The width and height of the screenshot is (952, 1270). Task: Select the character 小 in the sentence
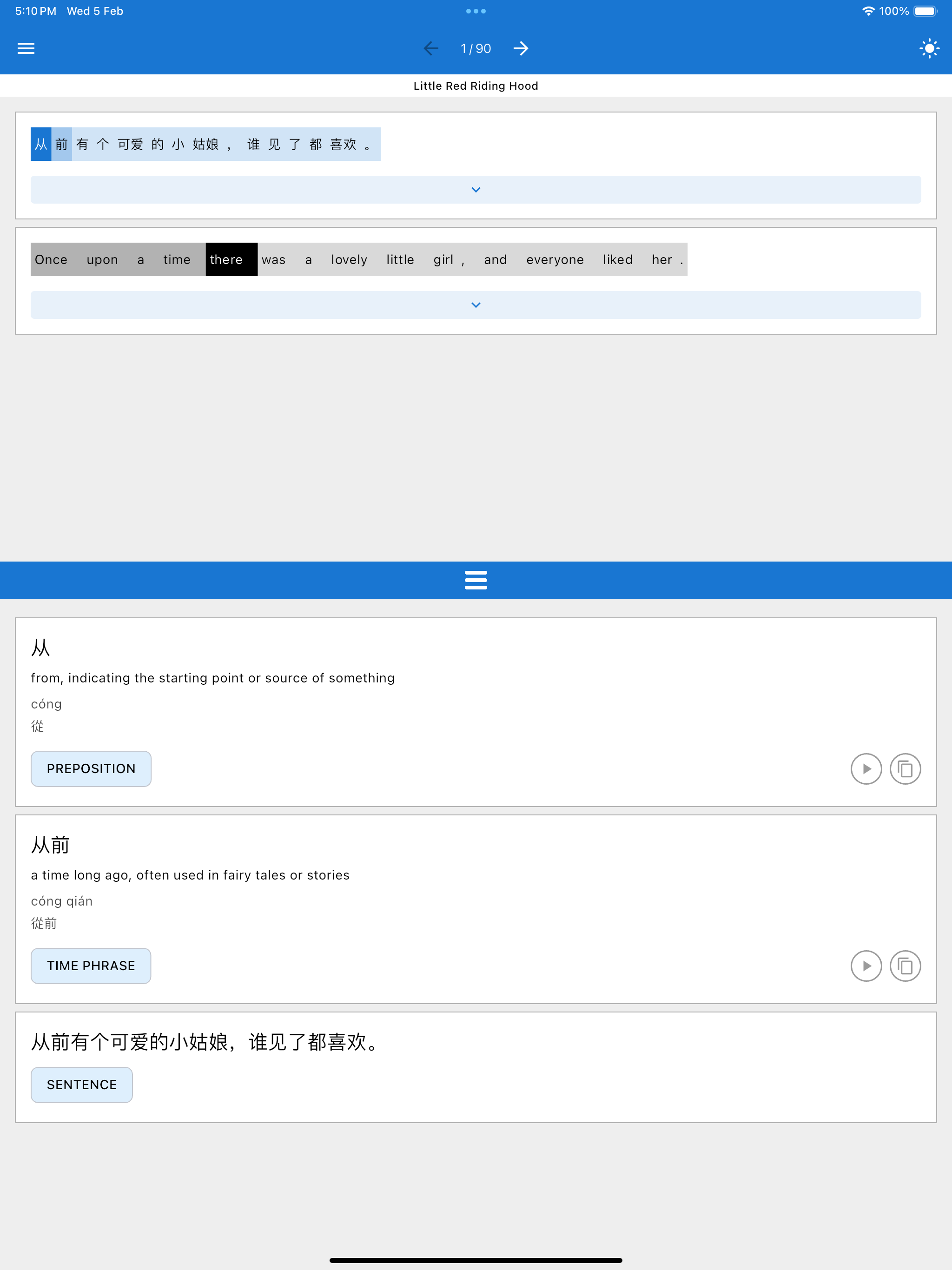click(178, 144)
